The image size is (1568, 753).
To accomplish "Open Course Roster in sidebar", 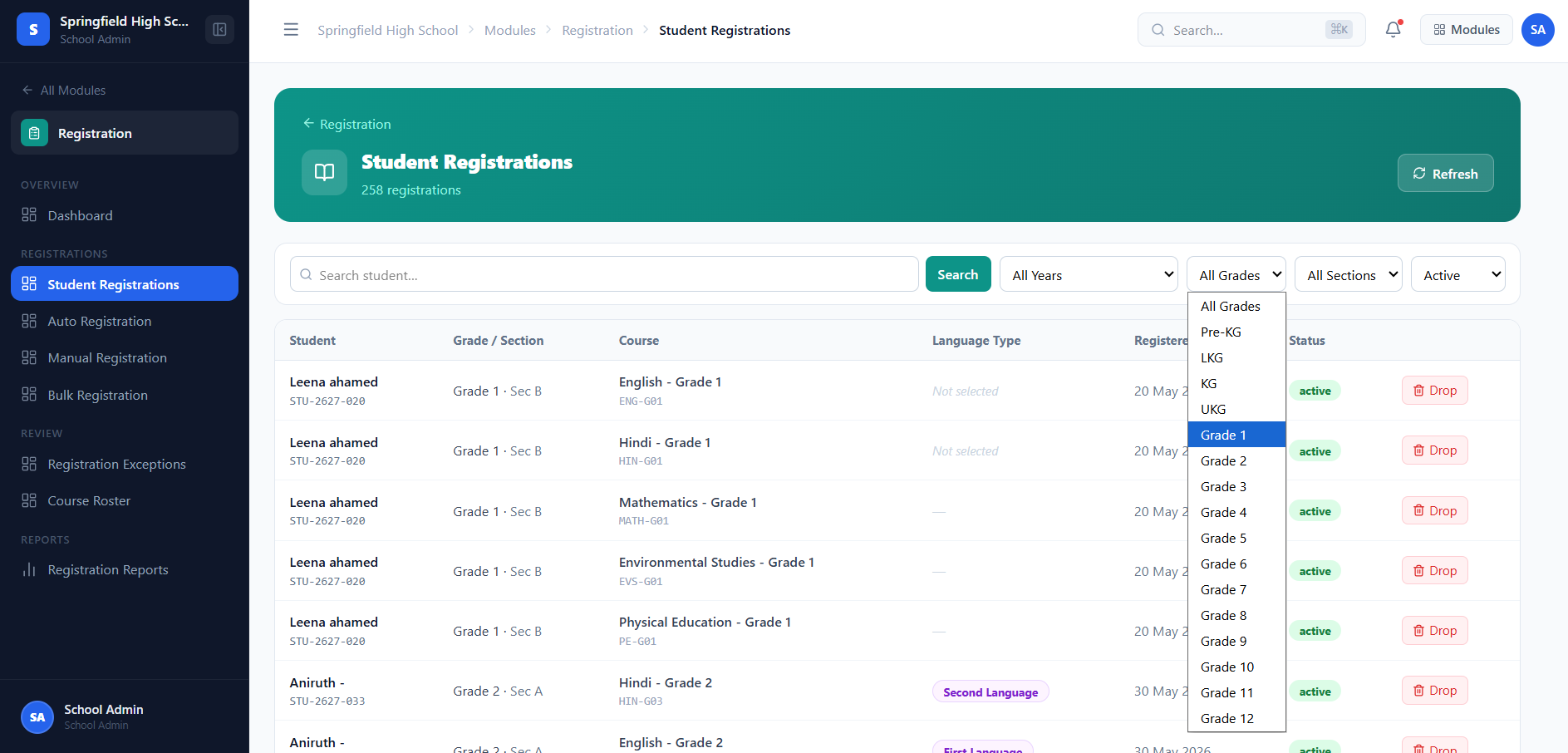I will tap(125, 500).
